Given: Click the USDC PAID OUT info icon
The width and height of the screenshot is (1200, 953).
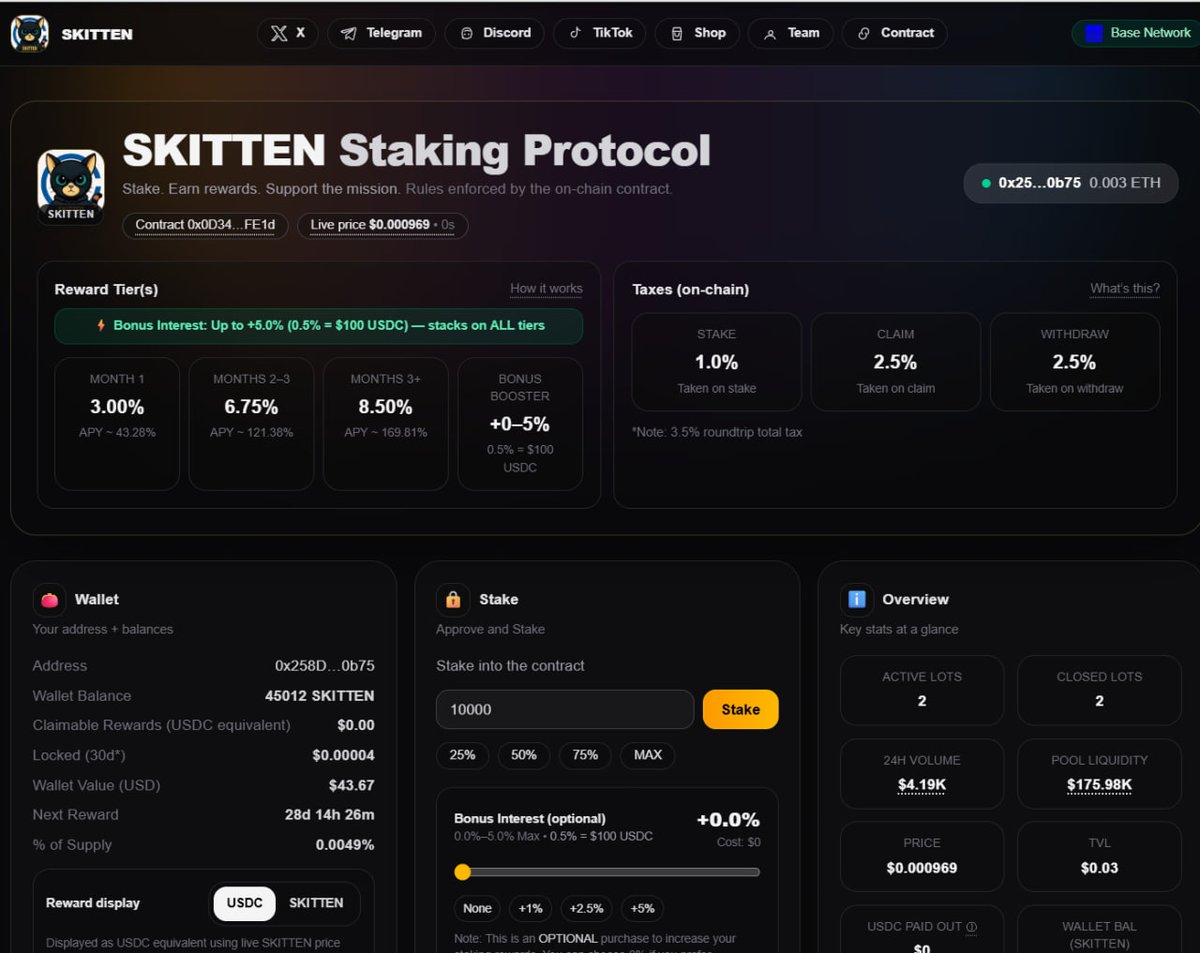Looking at the screenshot, I should 972,927.
